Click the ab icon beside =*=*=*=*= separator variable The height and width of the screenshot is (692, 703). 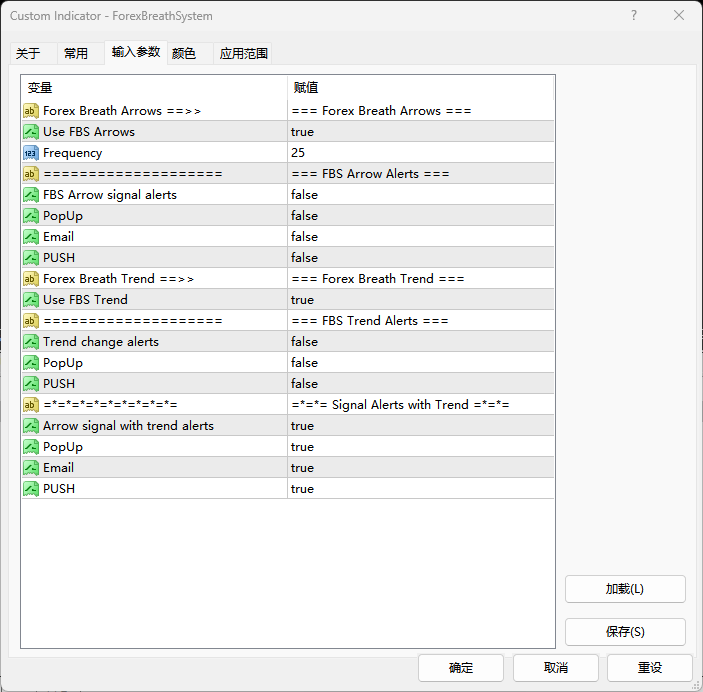click(30, 405)
